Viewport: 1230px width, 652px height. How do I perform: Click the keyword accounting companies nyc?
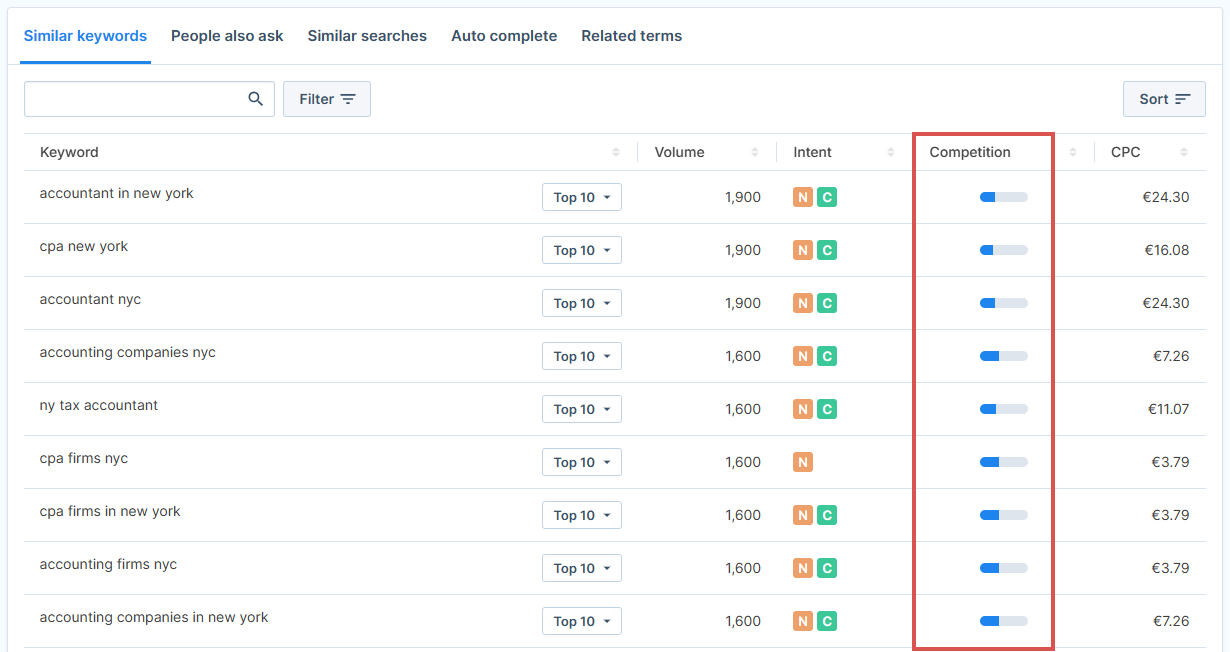pyautogui.click(x=128, y=353)
